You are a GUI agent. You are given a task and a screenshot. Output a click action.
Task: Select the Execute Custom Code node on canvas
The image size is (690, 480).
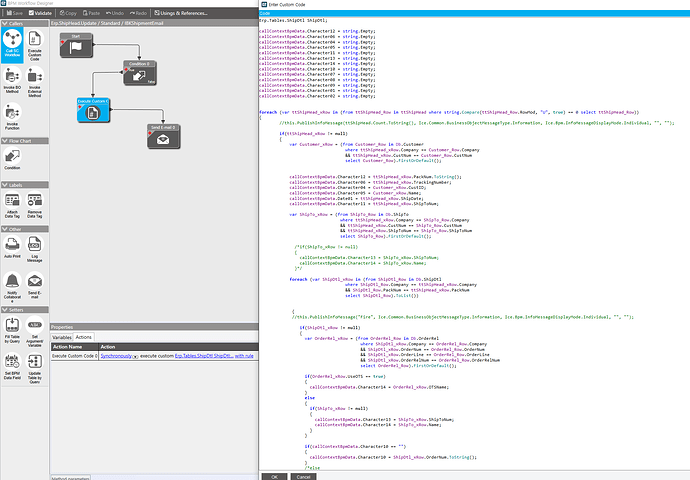point(93,110)
